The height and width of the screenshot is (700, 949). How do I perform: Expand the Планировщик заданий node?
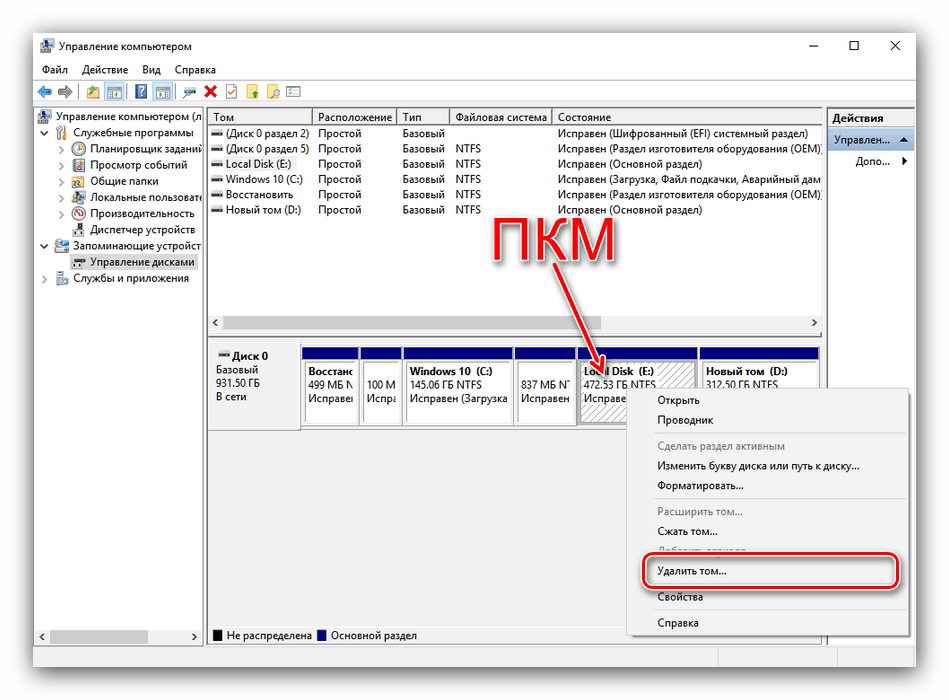point(61,149)
